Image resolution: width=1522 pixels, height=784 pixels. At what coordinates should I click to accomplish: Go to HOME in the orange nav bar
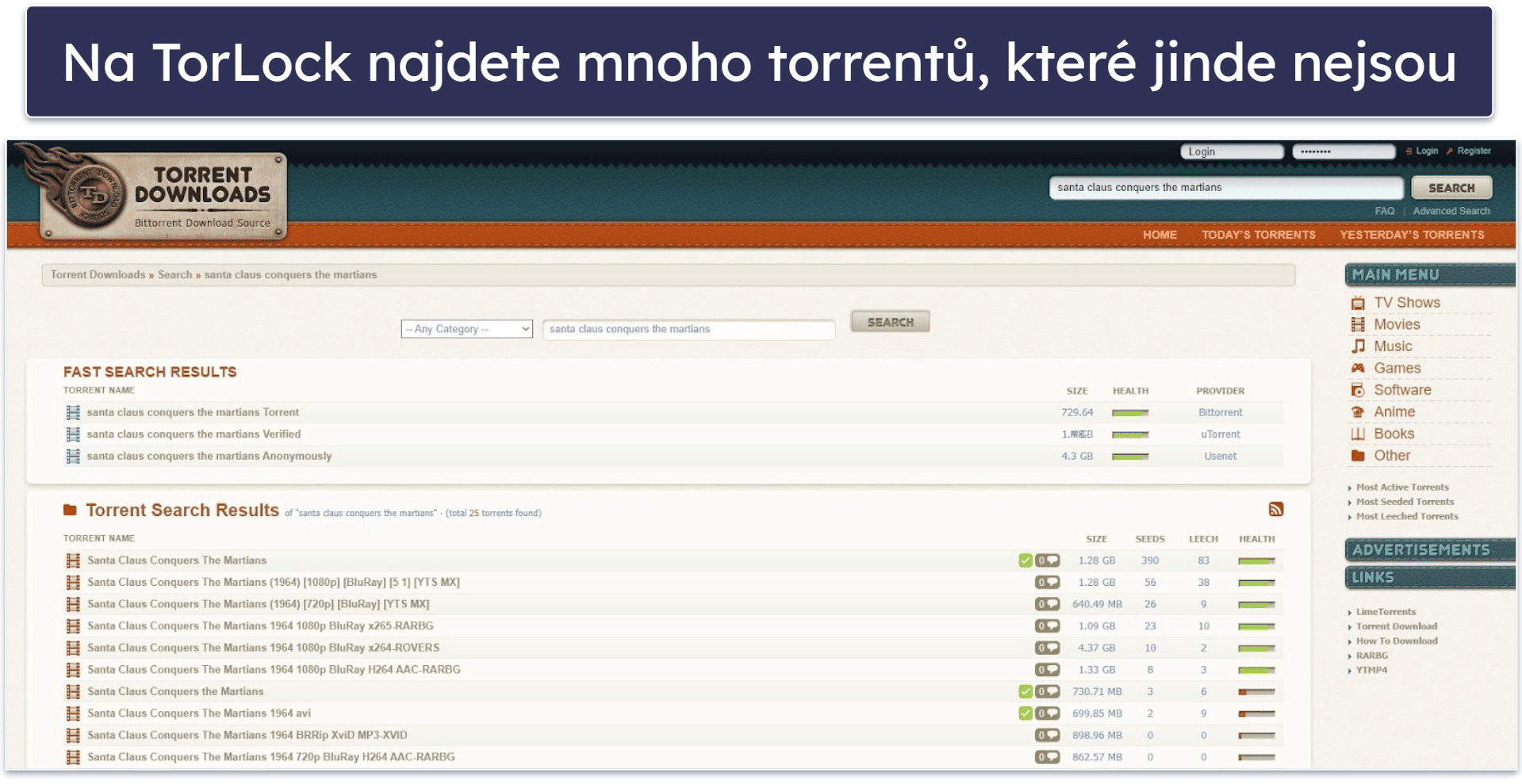[1160, 235]
